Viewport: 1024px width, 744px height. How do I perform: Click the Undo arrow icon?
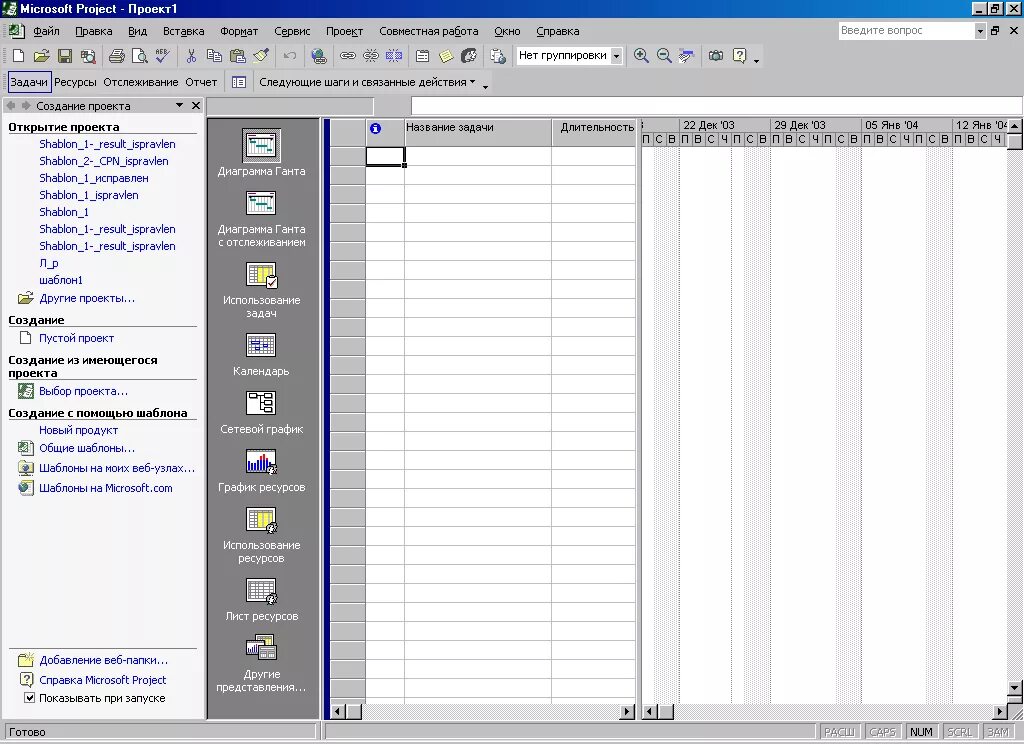tap(289, 56)
